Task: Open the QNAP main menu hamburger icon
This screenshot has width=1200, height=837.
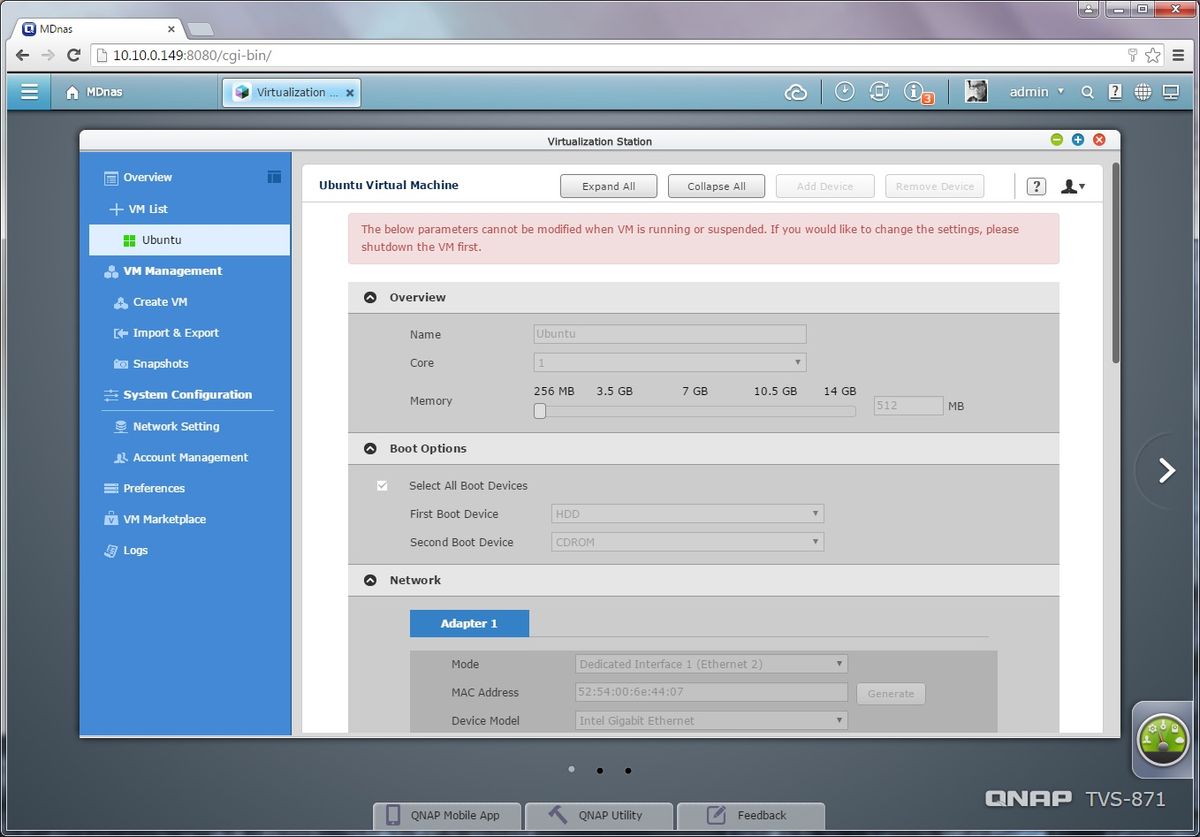Action: (29, 92)
